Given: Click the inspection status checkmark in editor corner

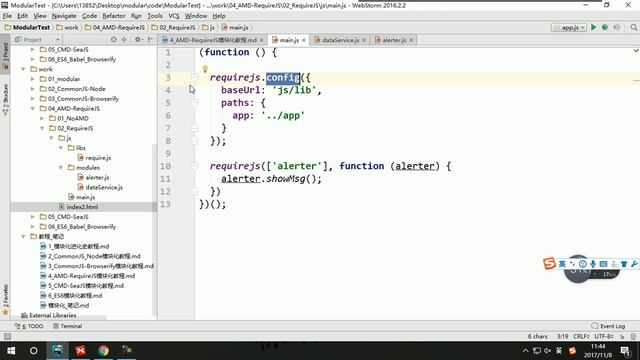Looking at the screenshot, I should (636, 51).
